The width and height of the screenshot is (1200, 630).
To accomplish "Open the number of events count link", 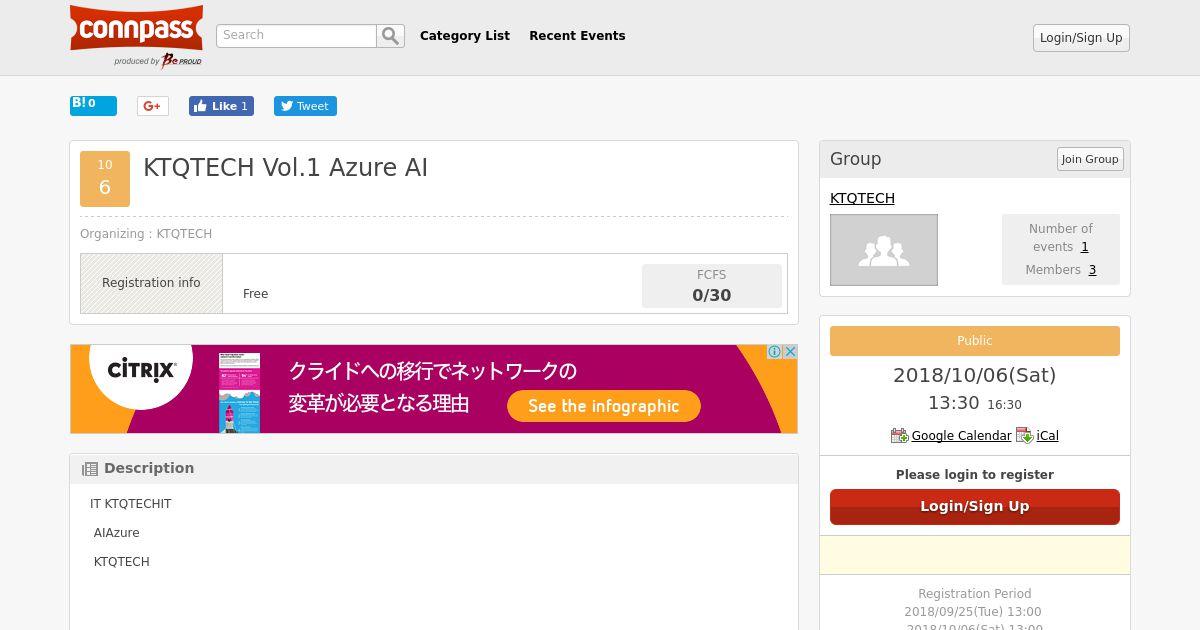I will 1084,247.
